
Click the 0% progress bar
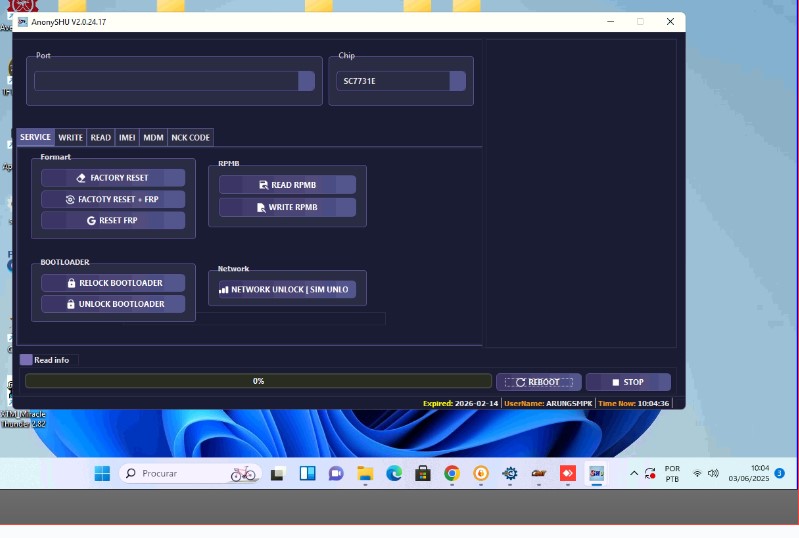(258, 381)
